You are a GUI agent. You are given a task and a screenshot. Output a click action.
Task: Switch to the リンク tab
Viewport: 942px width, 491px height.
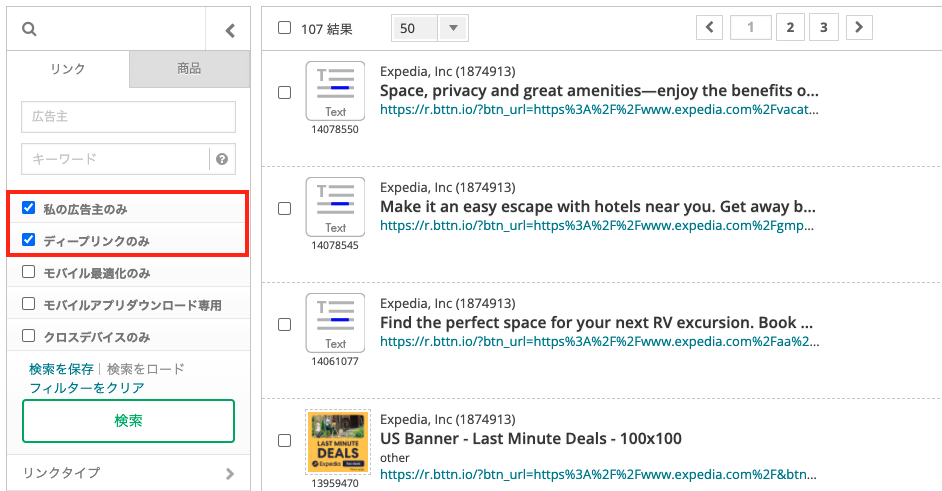click(68, 69)
